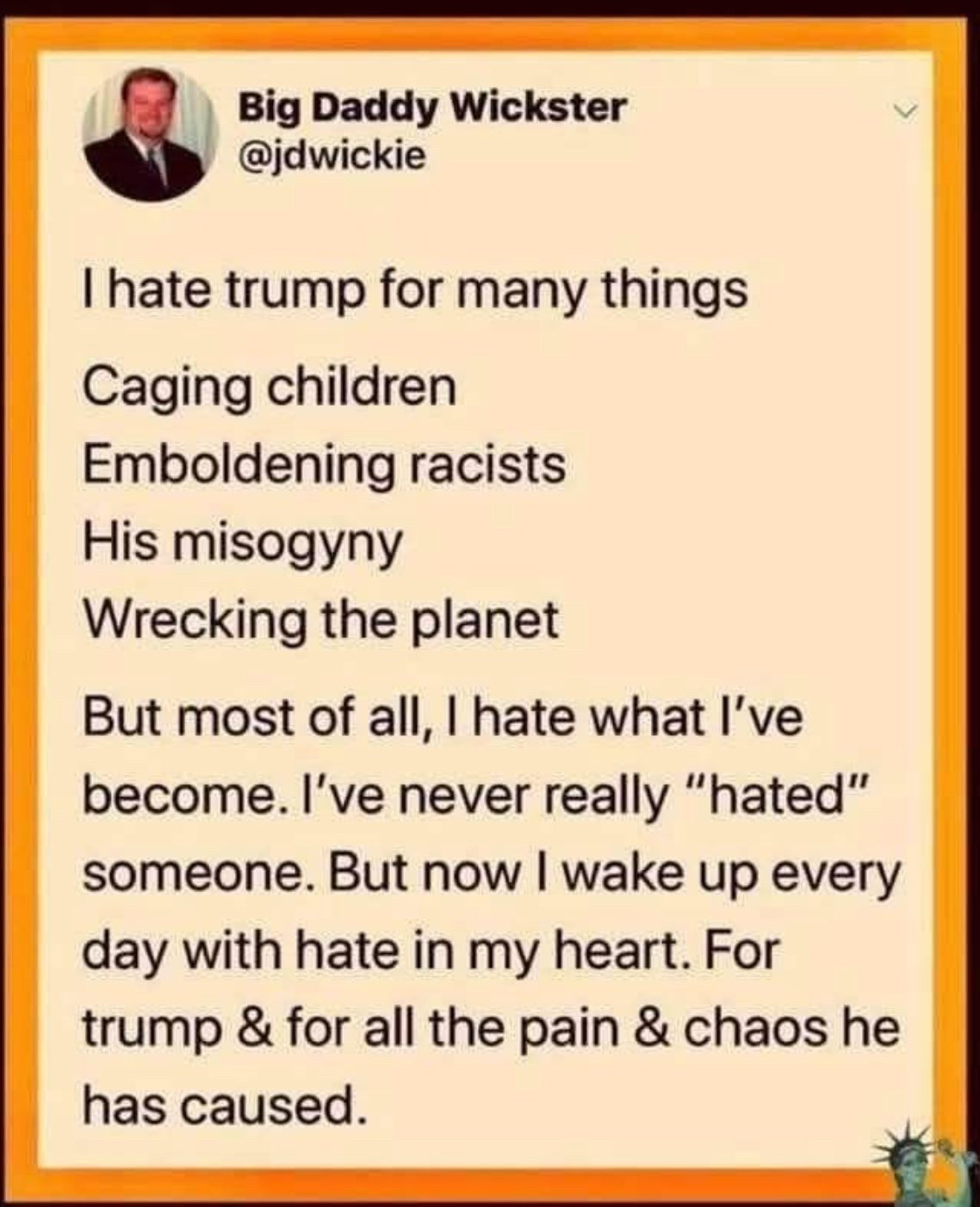The width and height of the screenshot is (980, 1207).
Task: Select the line 'trump & for all the pain & chaos he'
Action: coord(491,1030)
